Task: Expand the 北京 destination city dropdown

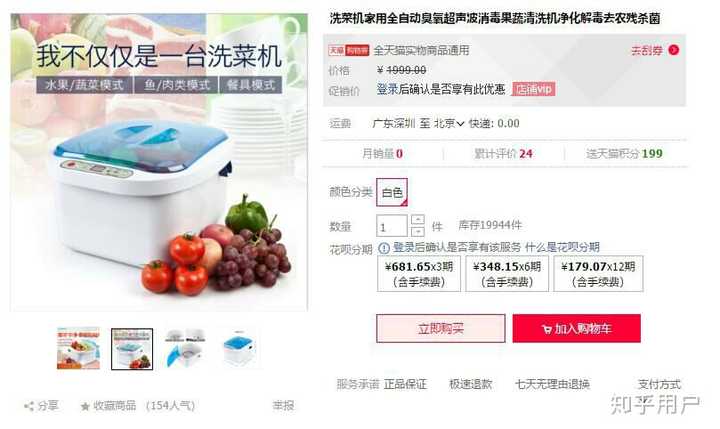Action: [449, 123]
